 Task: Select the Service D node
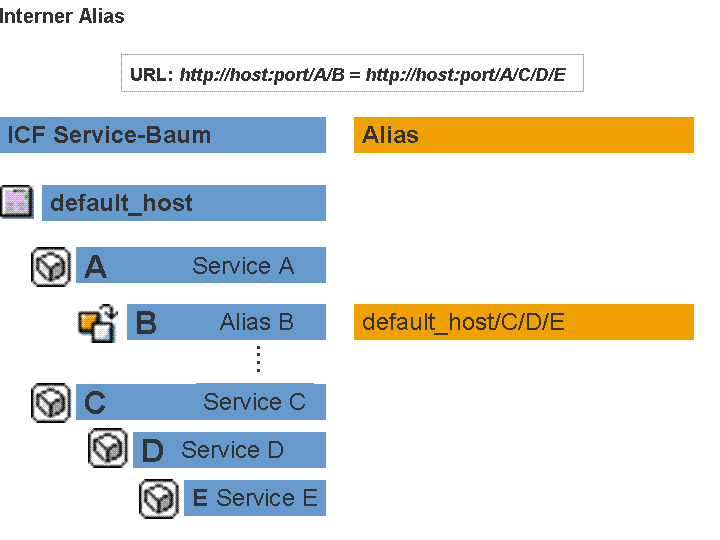(x=230, y=450)
